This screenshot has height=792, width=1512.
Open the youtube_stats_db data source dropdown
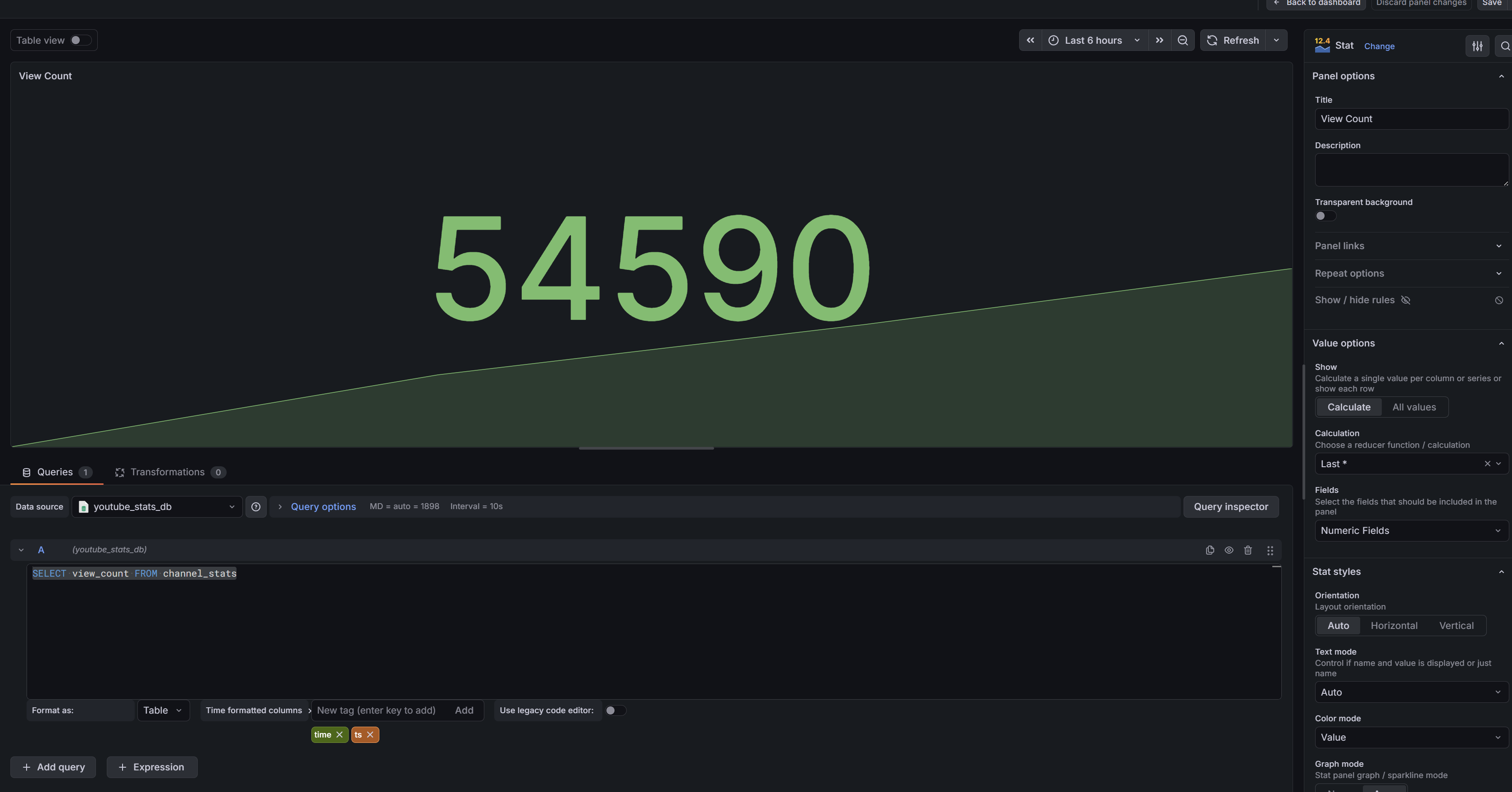[157, 507]
